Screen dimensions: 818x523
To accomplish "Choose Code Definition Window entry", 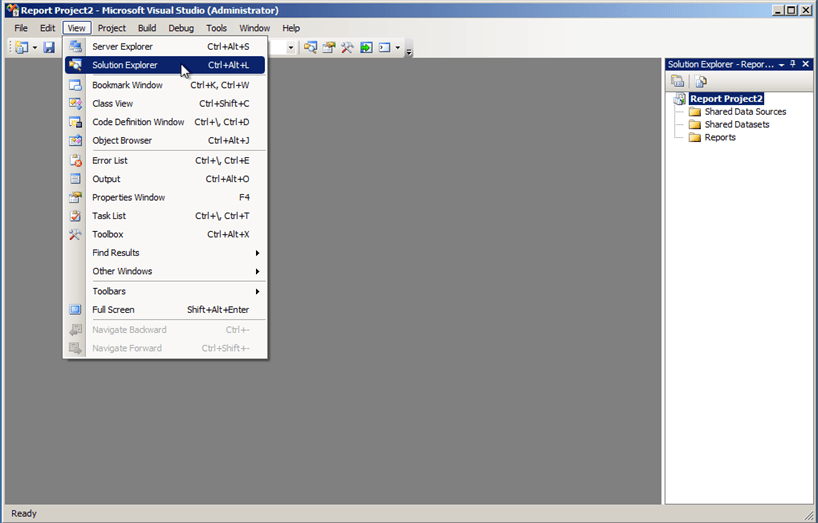I will point(165,122).
